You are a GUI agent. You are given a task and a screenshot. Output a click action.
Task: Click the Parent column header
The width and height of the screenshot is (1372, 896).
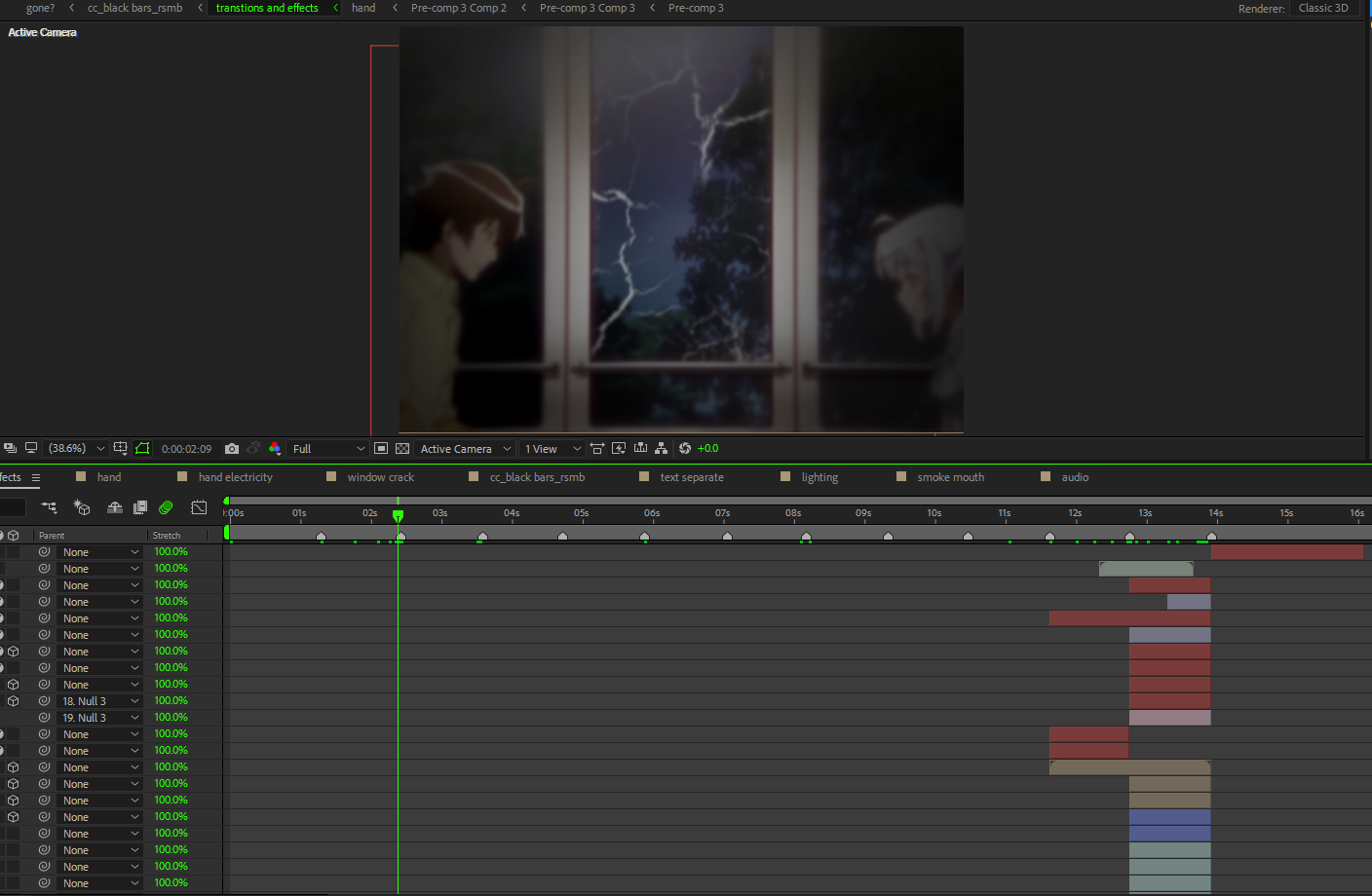(52, 536)
